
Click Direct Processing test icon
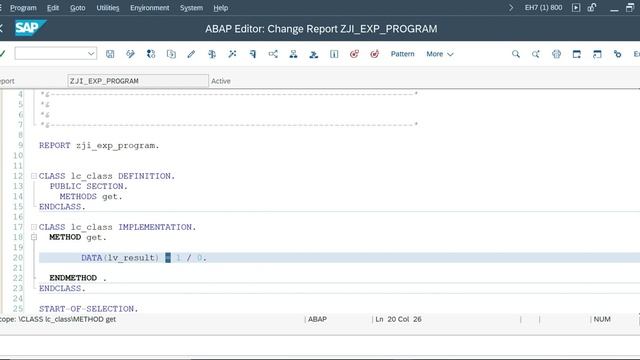tap(252, 54)
